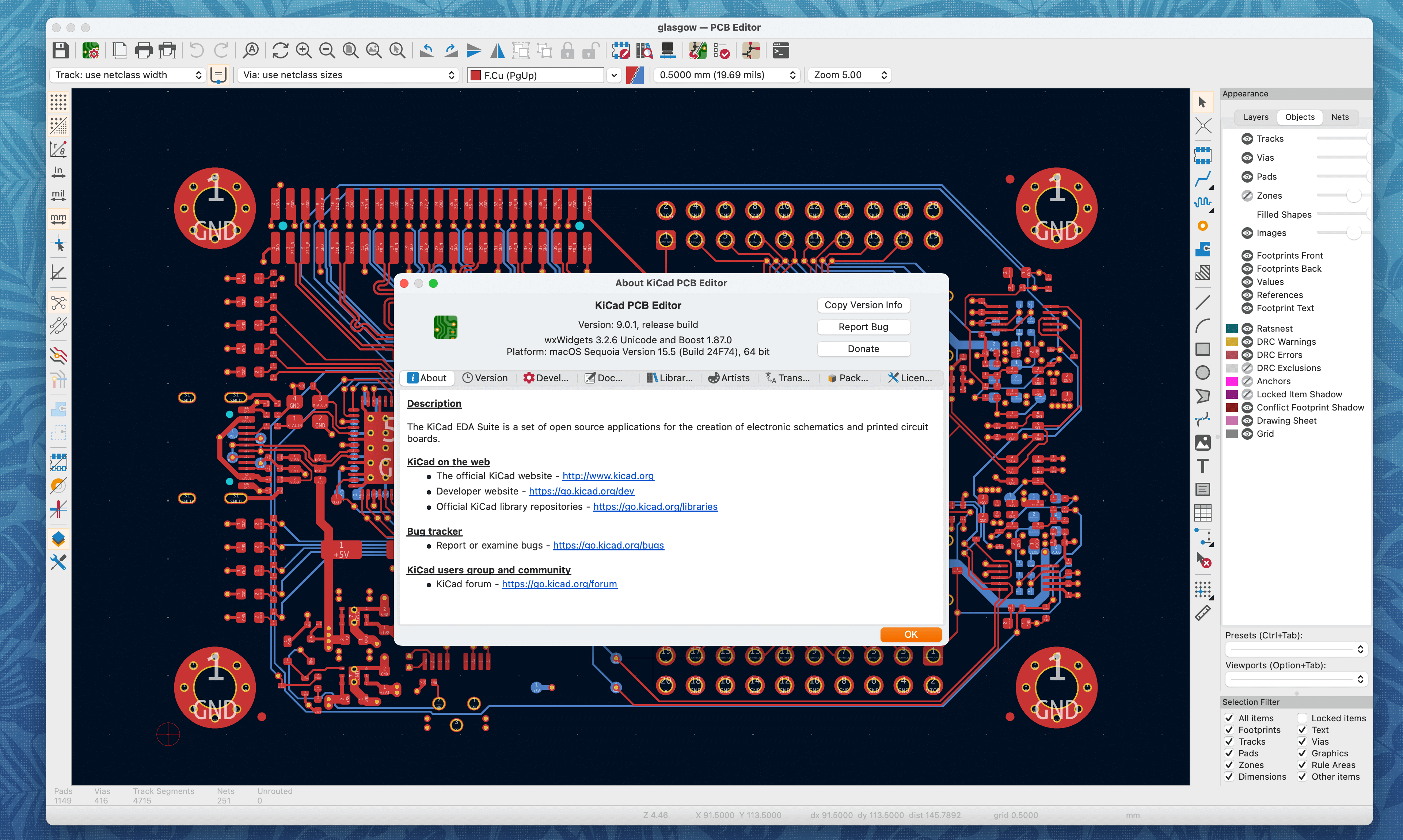The width and height of the screenshot is (1403, 840).
Task: Toggle visibility of DRC Errors
Action: tap(1247, 355)
